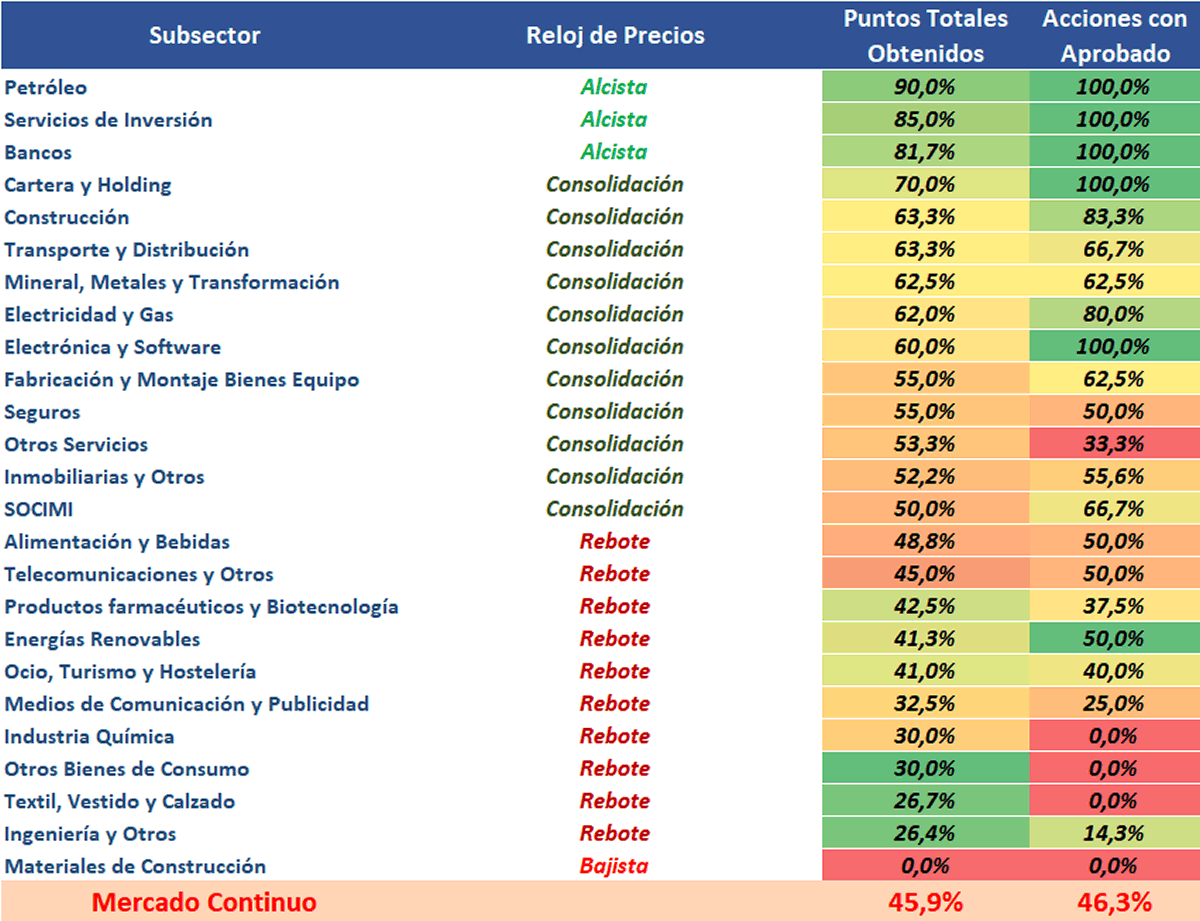This screenshot has width=1200, height=921.
Task: Click the Bajista price clock cell
Action: click(x=614, y=866)
